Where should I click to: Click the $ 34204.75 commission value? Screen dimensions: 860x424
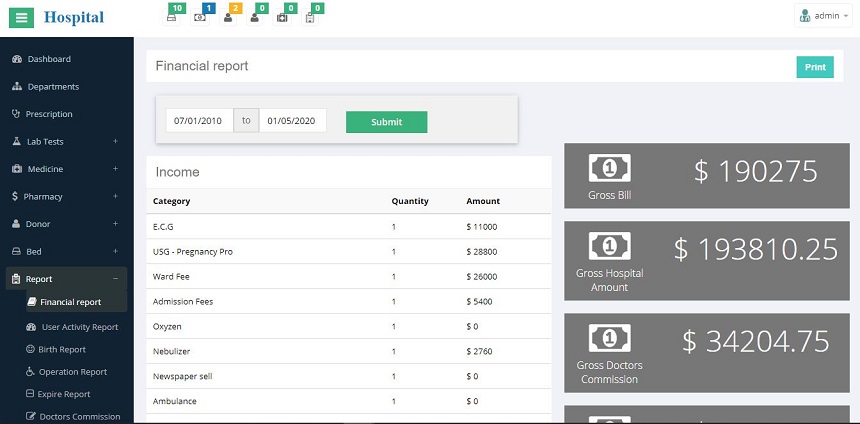pos(756,341)
